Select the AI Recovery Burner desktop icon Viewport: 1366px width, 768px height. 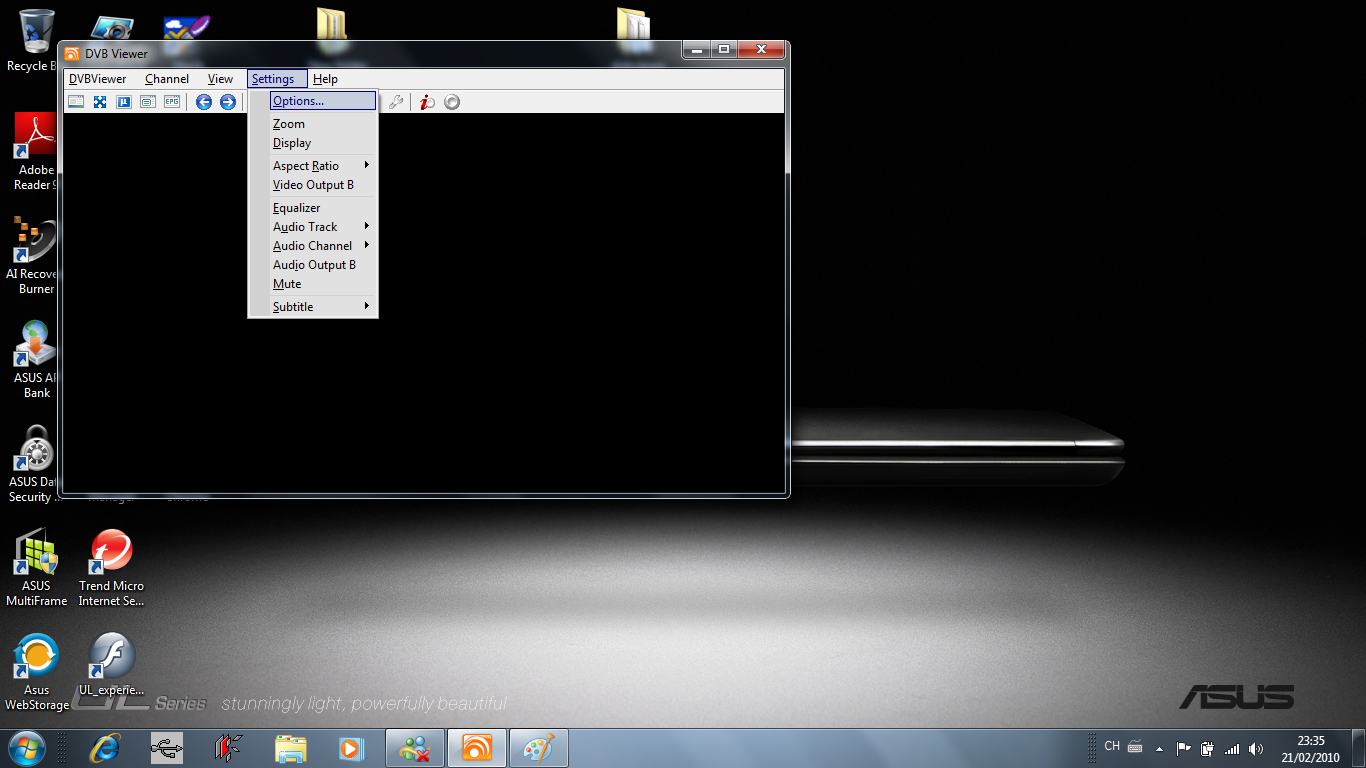point(33,255)
